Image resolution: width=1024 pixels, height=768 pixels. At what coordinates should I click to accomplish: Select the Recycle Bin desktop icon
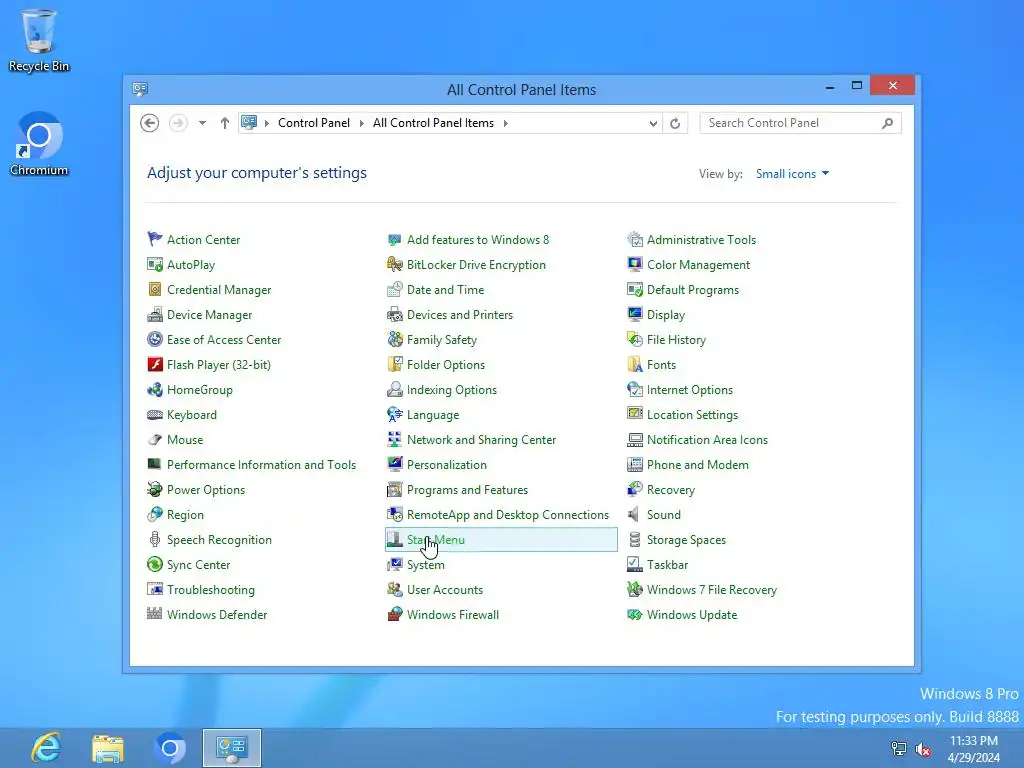39,40
